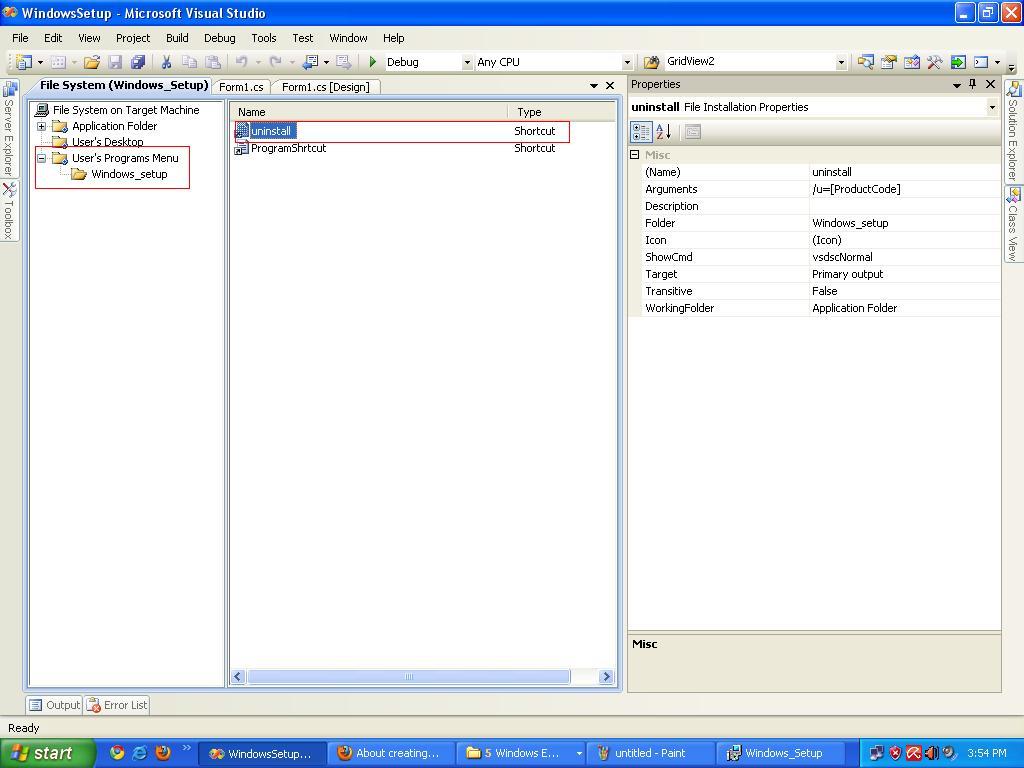Expand the Application Folder tree node
1024x768 pixels.
[41, 126]
